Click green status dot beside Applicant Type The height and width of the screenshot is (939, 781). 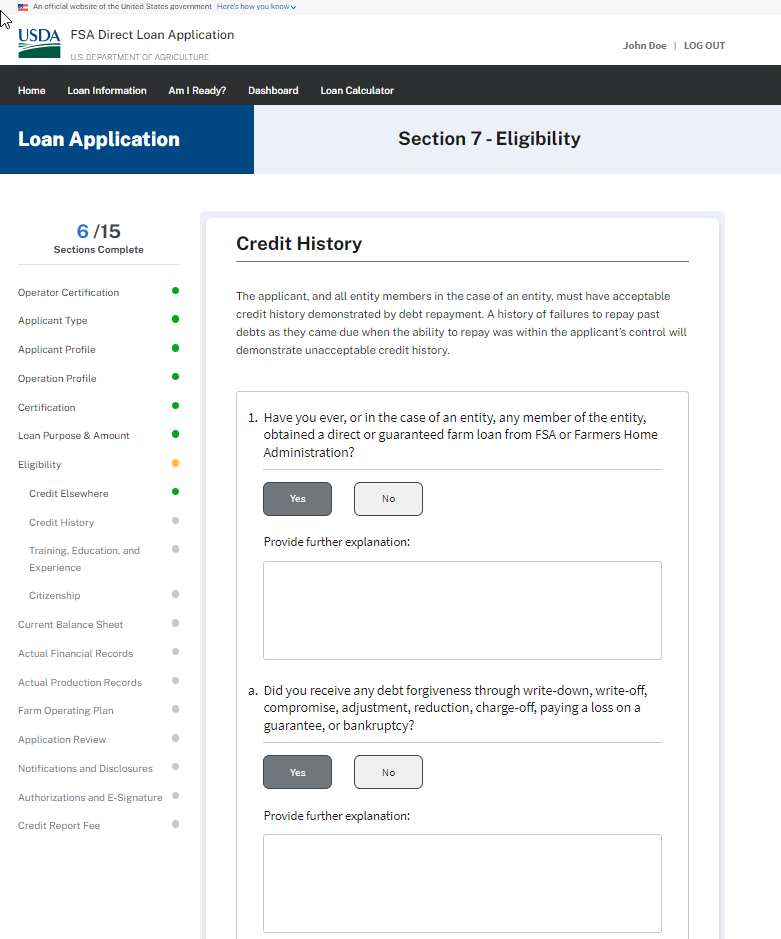[x=175, y=319]
